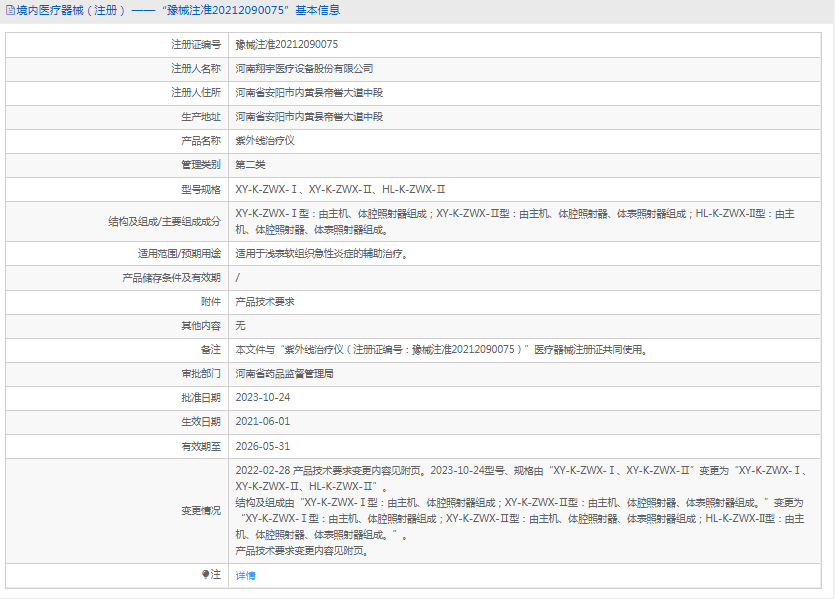The width and height of the screenshot is (835, 599).
Task: Select expiry date 2026-05-31
Action: pyautogui.click(x=263, y=446)
